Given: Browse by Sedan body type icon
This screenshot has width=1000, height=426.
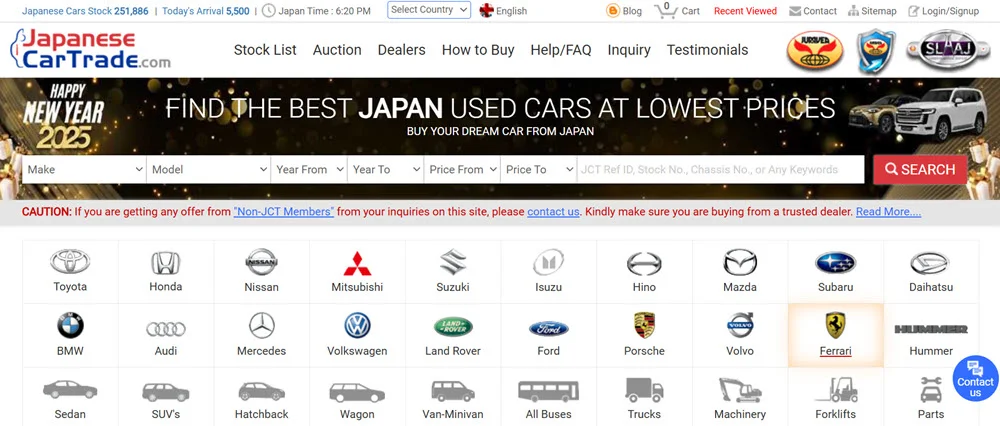Looking at the screenshot, I should click(x=70, y=390).
